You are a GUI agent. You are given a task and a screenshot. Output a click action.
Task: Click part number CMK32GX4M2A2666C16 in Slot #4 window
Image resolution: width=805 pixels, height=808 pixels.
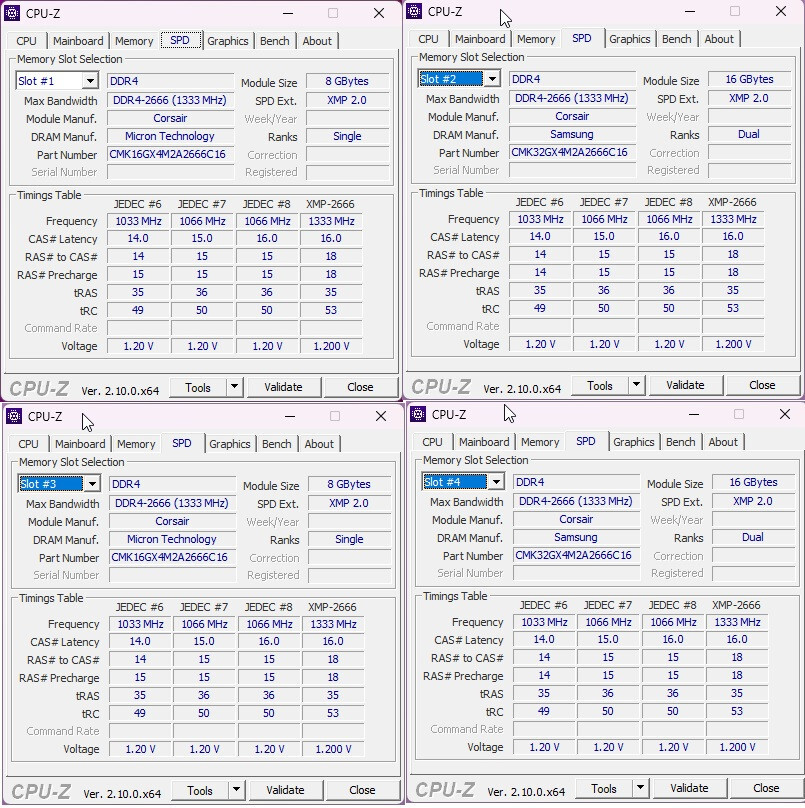point(576,555)
